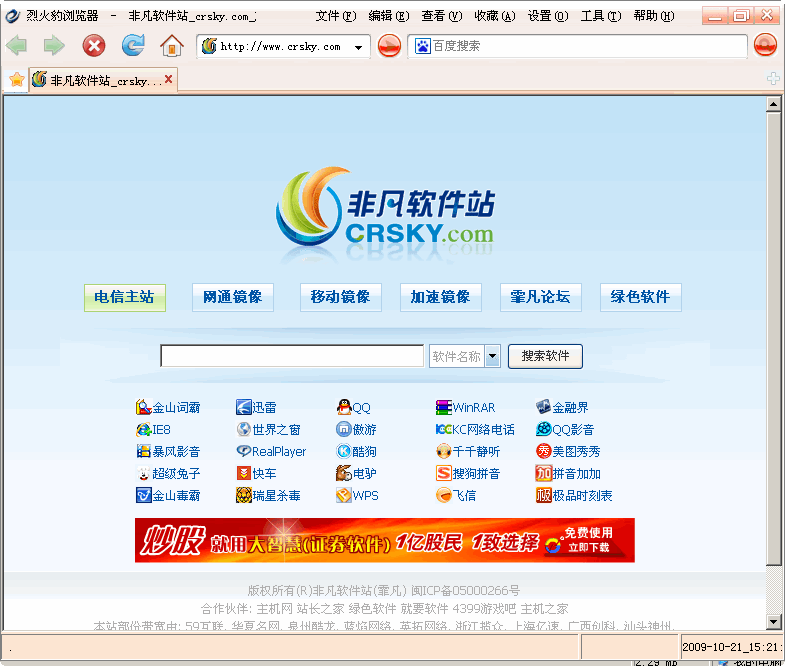Go back with the green left arrow
The image size is (785, 666).
point(17,46)
